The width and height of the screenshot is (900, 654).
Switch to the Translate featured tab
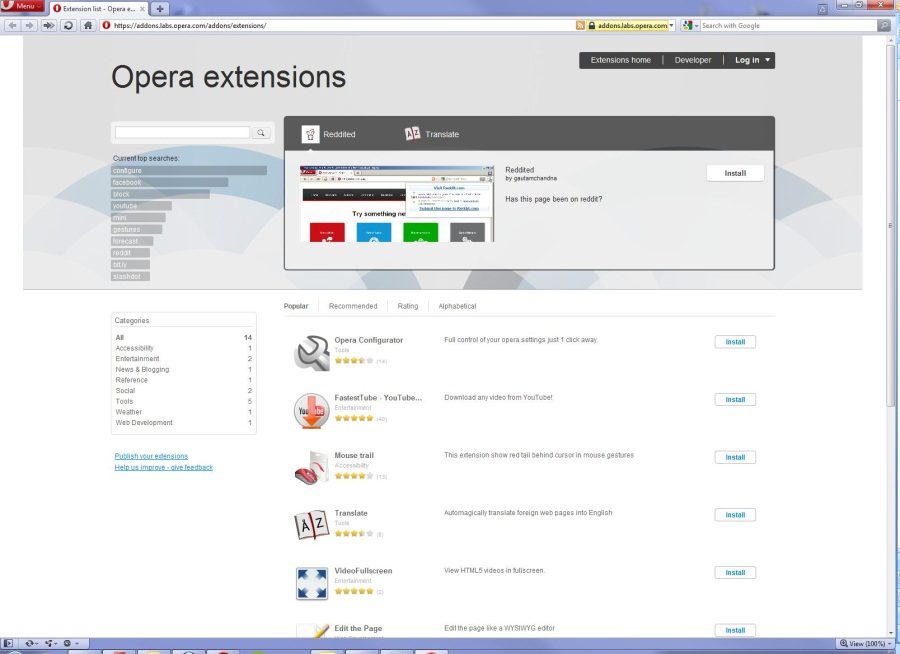pos(432,134)
